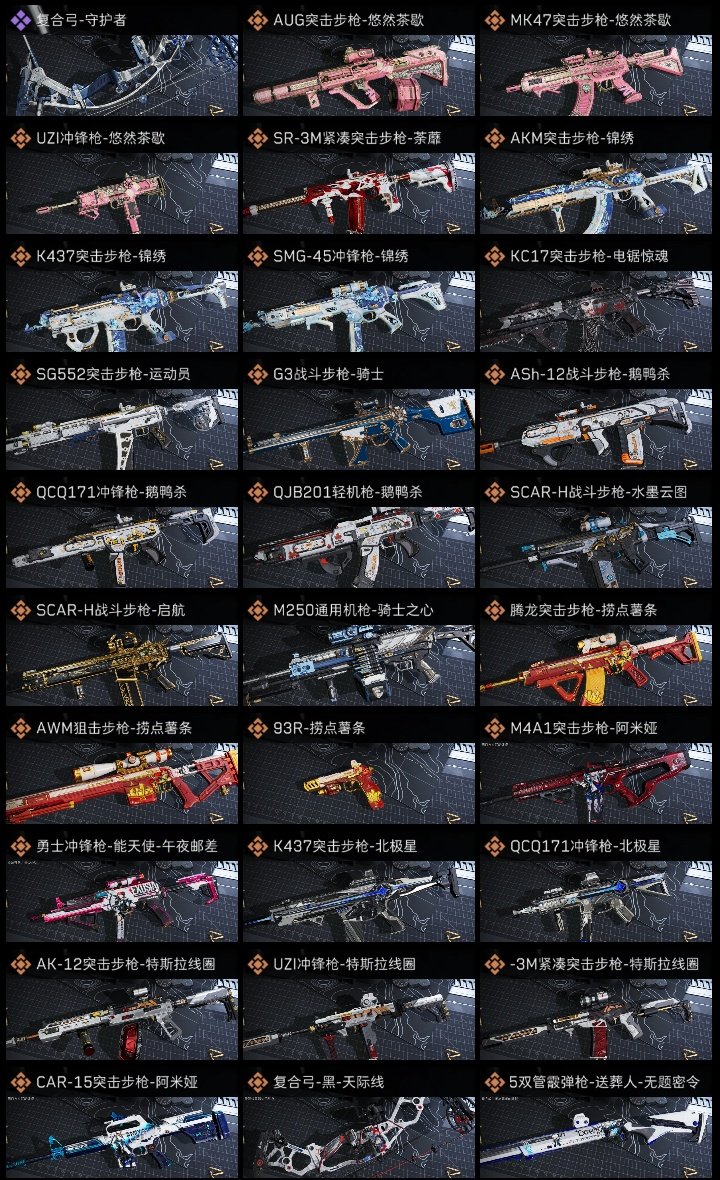The image size is (720, 1180).
Task: Open the 勇士冲锋枪-能天使-午夜邮差 skin image
Action: point(122,902)
